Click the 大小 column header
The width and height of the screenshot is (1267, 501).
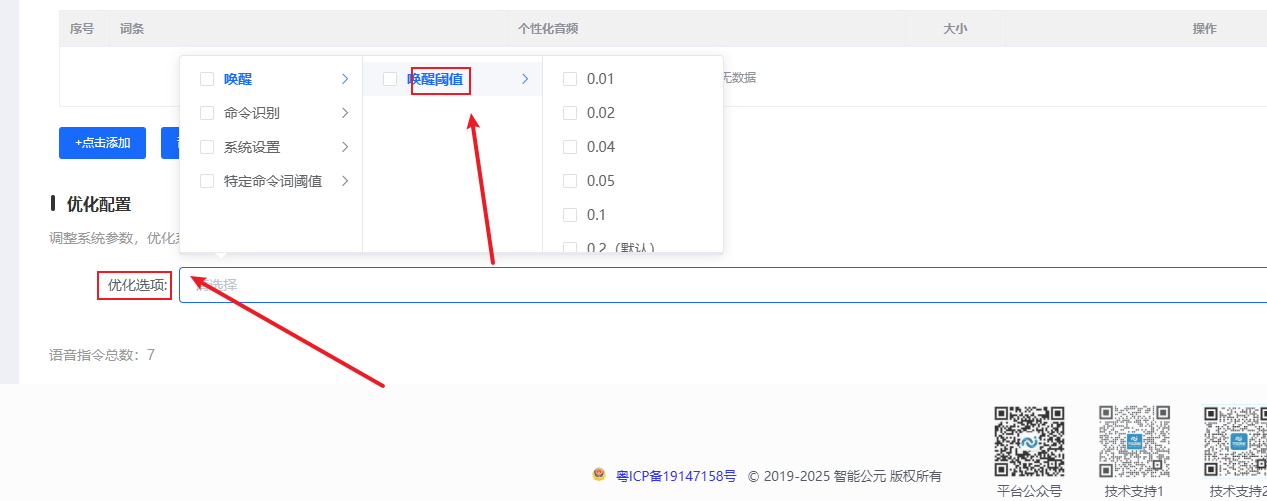[x=955, y=29]
